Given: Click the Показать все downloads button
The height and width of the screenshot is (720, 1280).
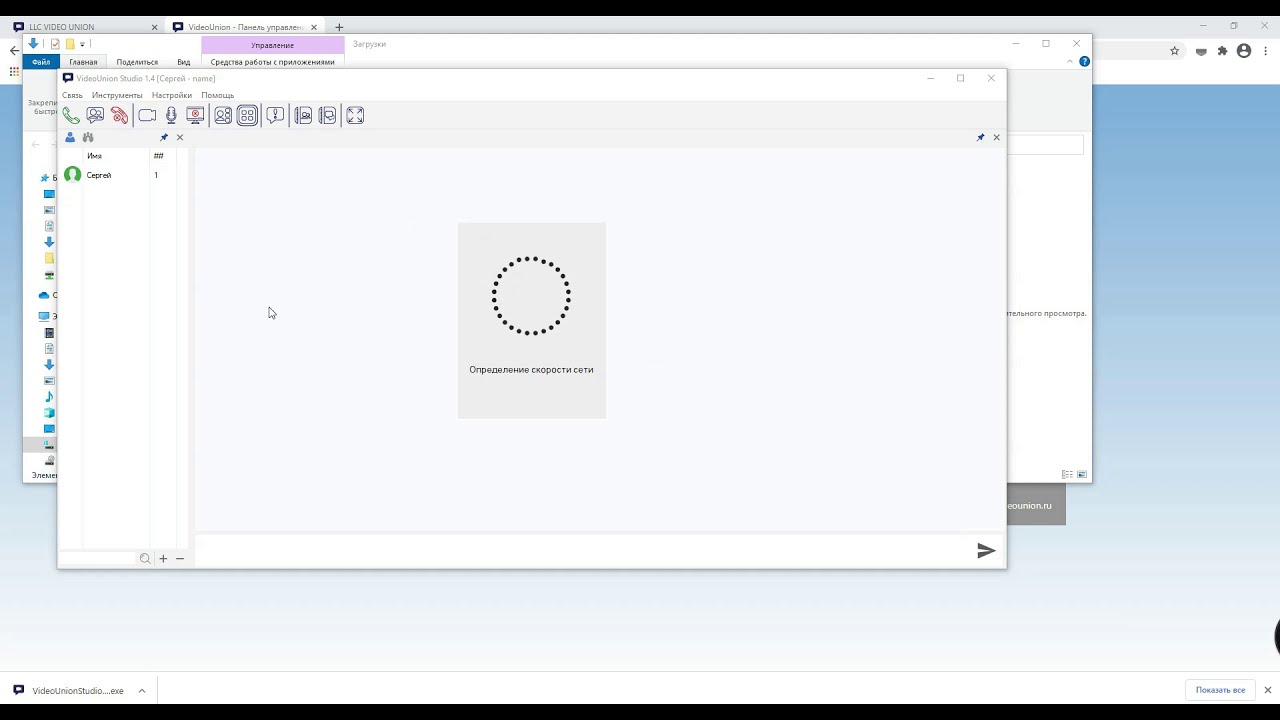Looking at the screenshot, I should coord(1220,690).
